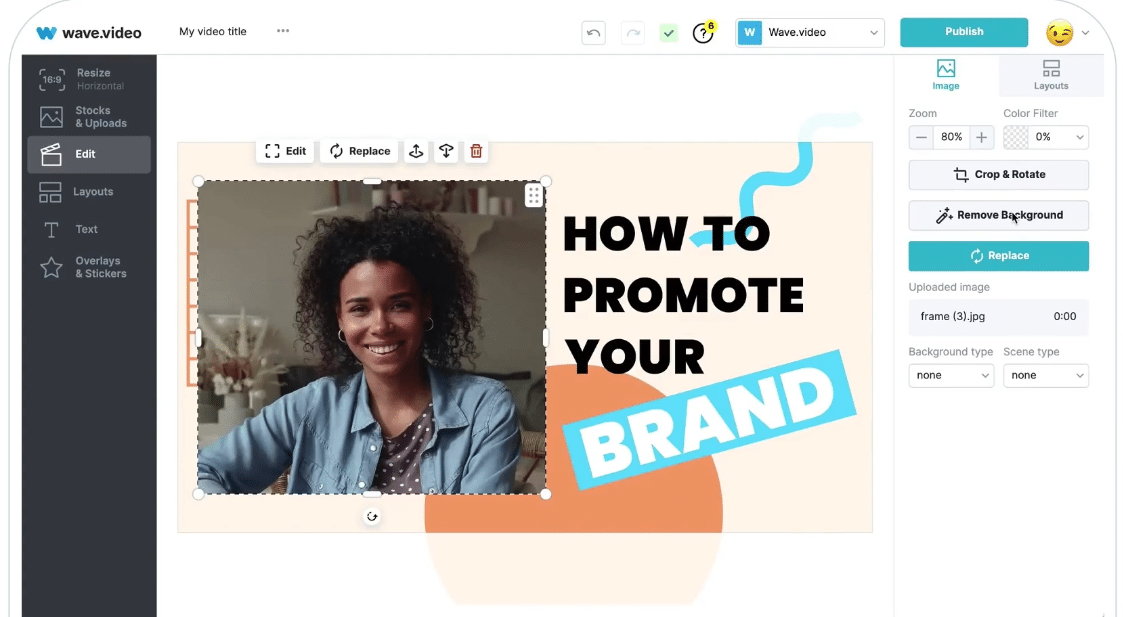Redo the last undone action
Image resolution: width=1123 pixels, height=617 pixels.
[x=633, y=33]
